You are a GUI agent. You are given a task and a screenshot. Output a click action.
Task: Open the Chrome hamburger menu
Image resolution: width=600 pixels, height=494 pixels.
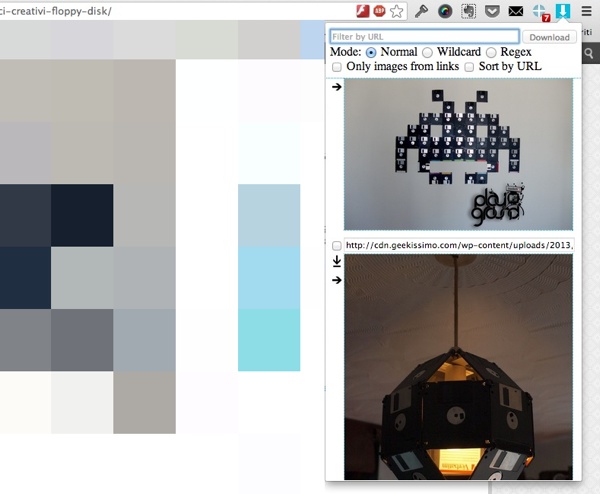[x=587, y=11]
